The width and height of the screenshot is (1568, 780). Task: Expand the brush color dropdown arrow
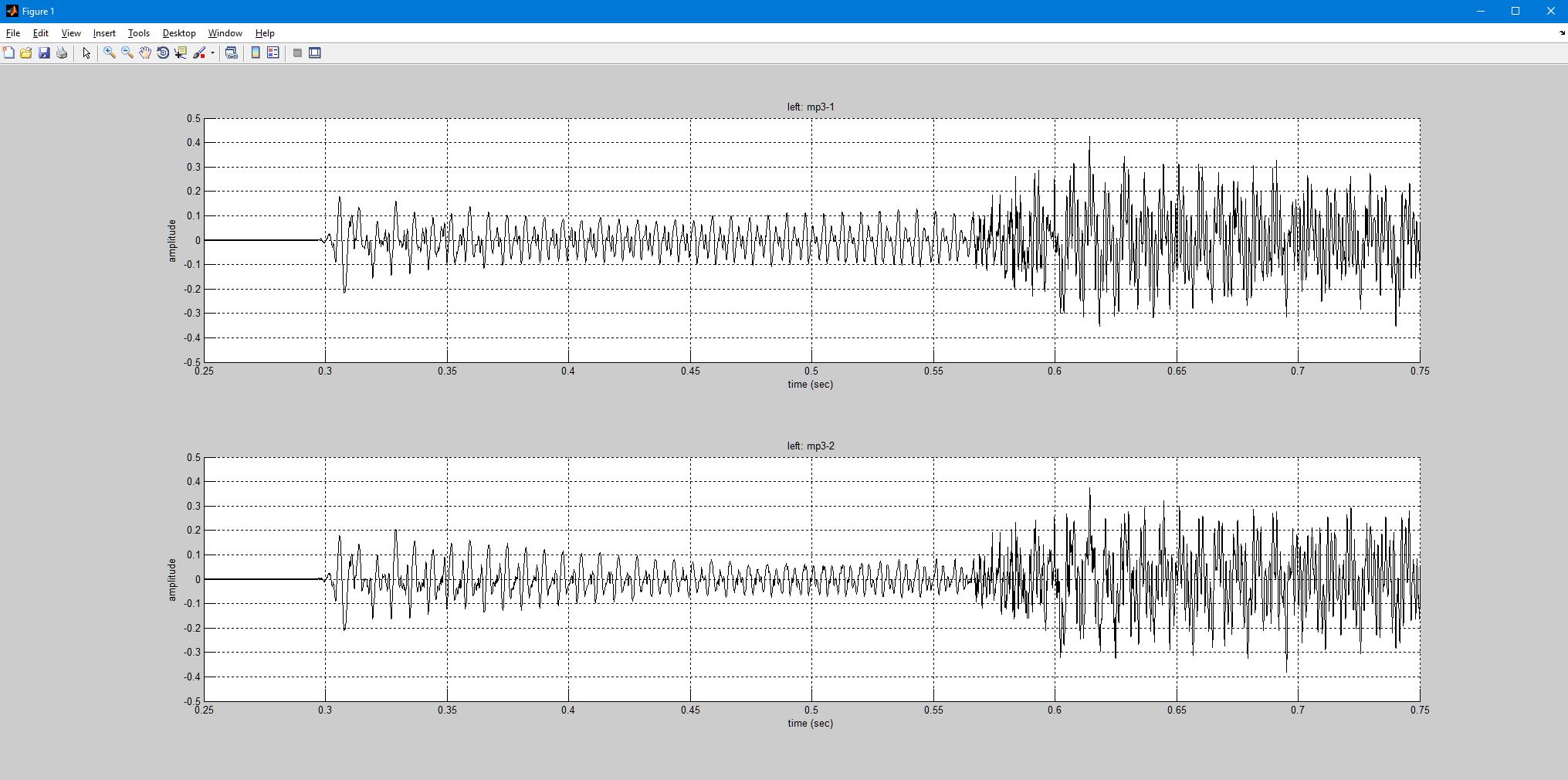tap(212, 53)
